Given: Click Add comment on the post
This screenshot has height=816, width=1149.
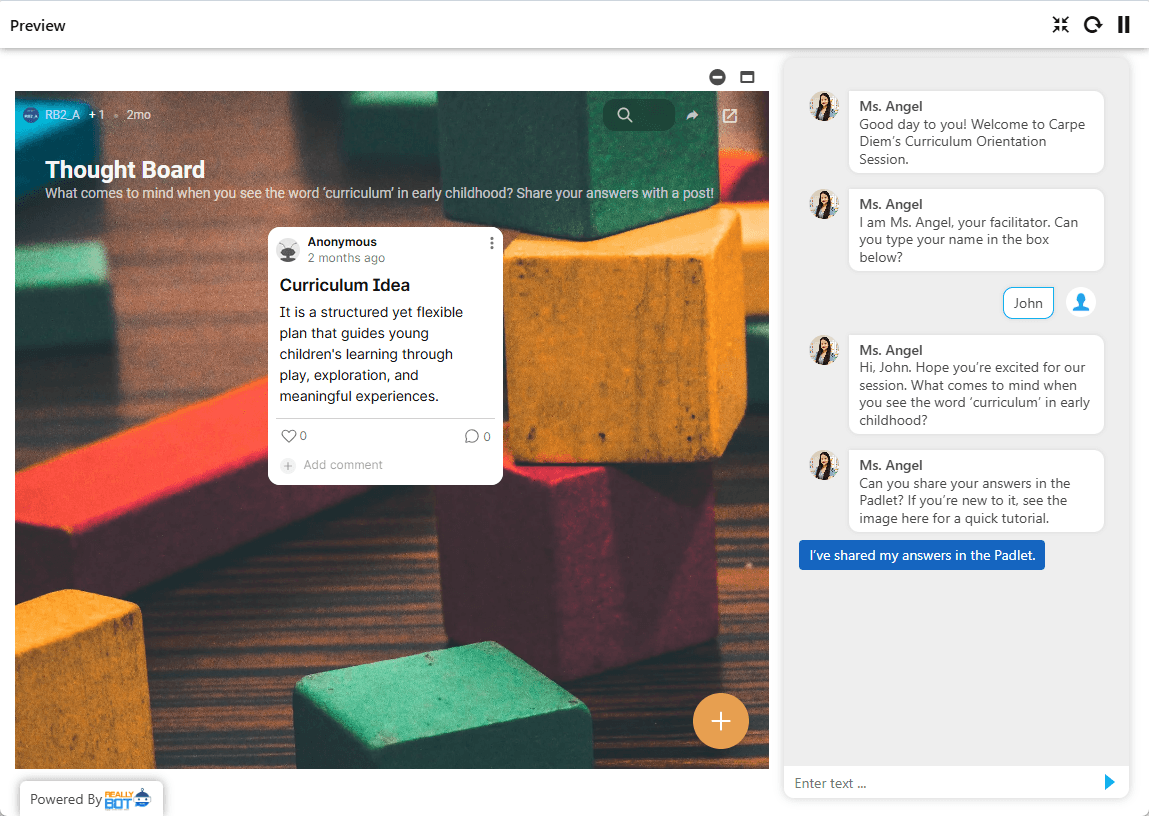Looking at the screenshot, I should (342, 465).
